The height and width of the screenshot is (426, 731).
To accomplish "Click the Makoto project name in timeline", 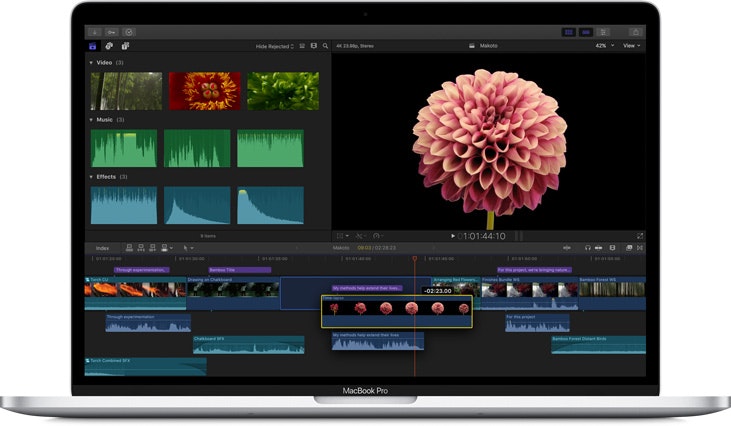I will [x=341, y=248].
